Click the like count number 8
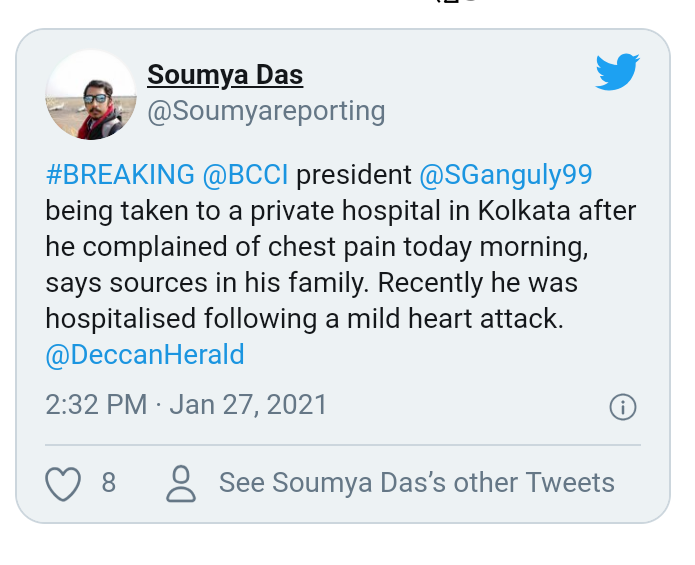 coord(109,483)
